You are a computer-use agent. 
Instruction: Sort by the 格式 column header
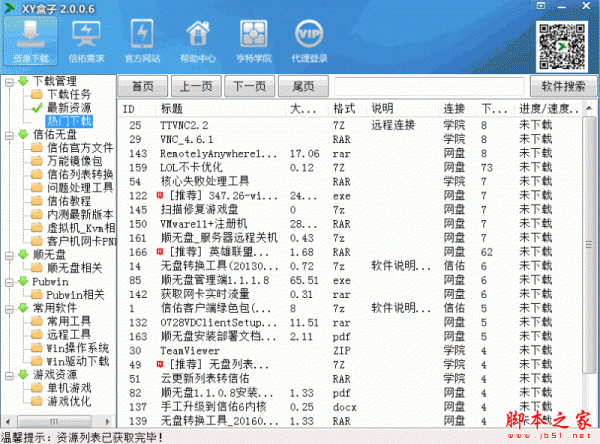(347, 109)
